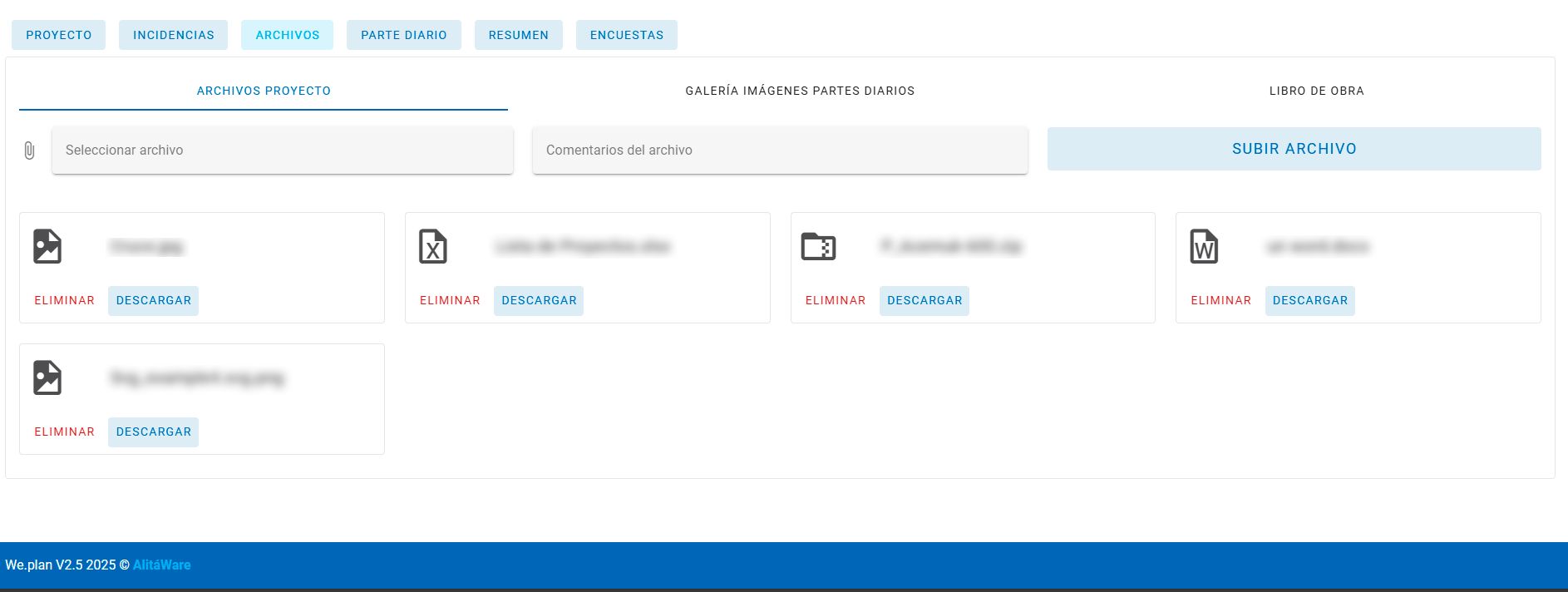
Task: Click the blurred docx file name
Action: tap(1317, 246)
